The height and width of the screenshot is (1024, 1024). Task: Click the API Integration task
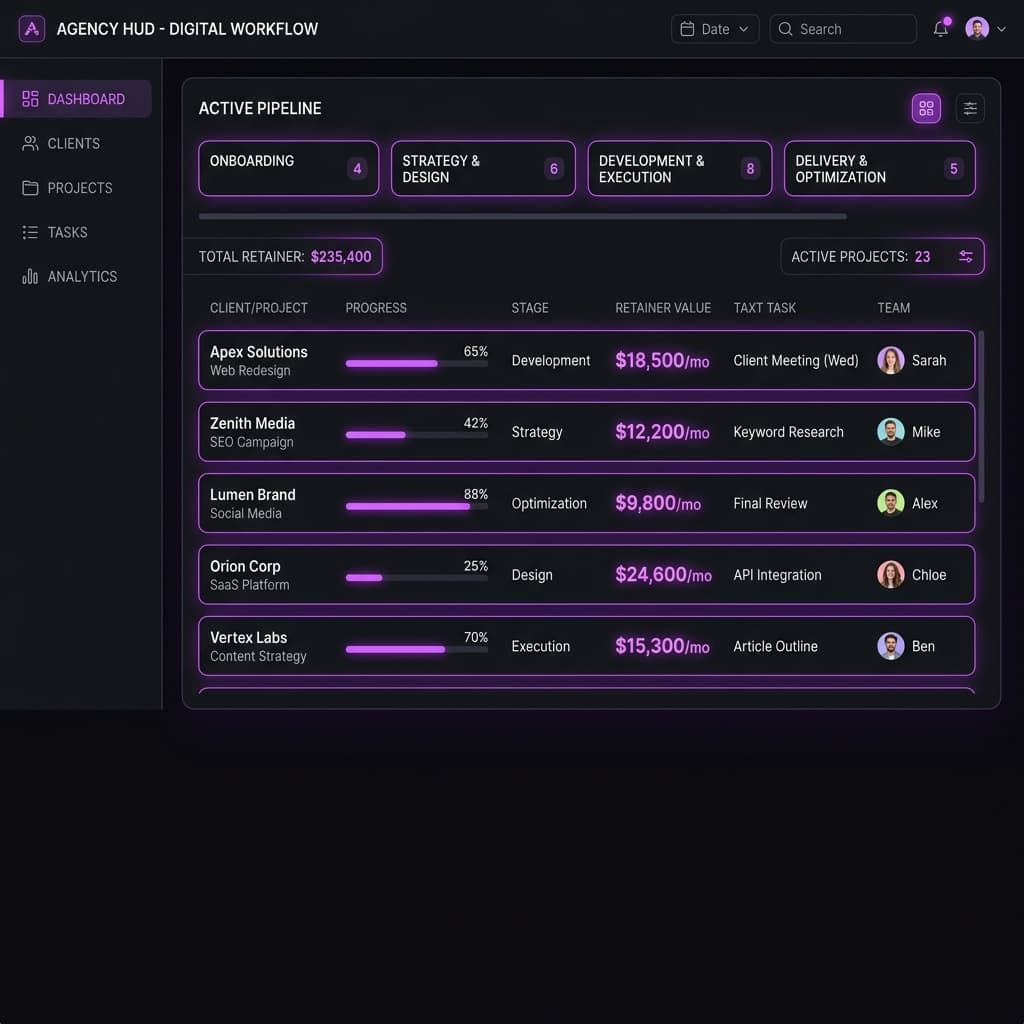[x=777, y=575]
